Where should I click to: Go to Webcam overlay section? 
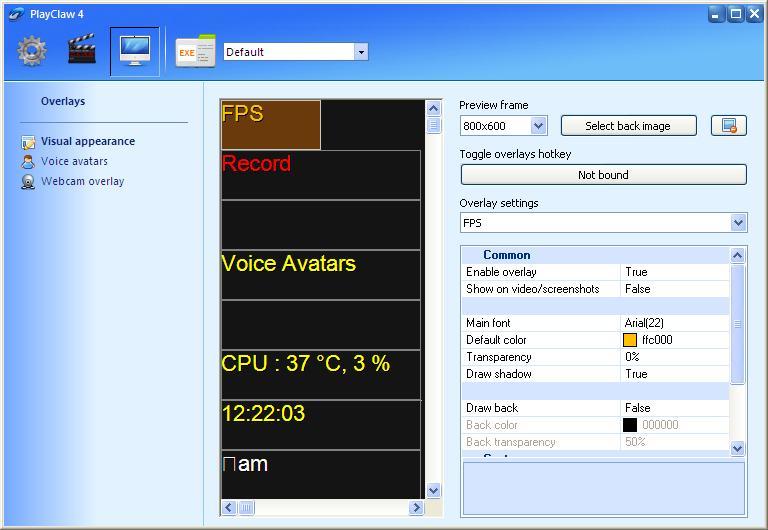83,181
